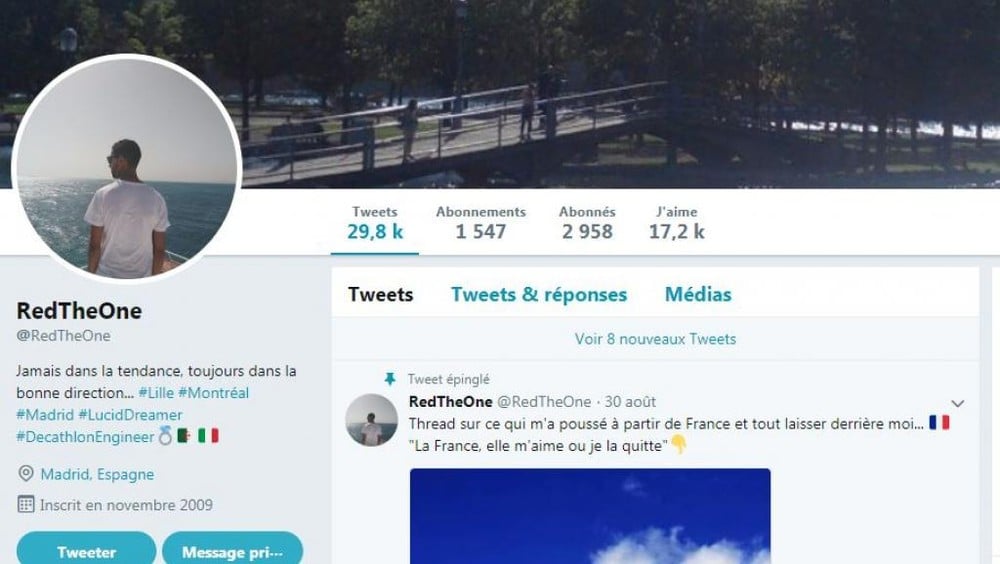Viewport: 1000px width, 564px height.
Task: Click the French flag emoji in the tweet
Action: tap(939, 422)
